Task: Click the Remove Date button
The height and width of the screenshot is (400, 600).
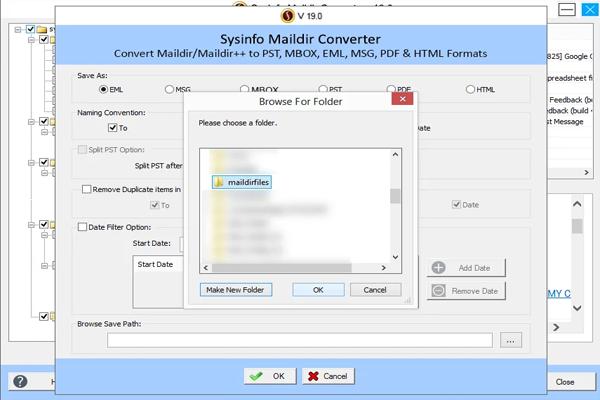Action: pyautogui.click(x=466, y=291)
